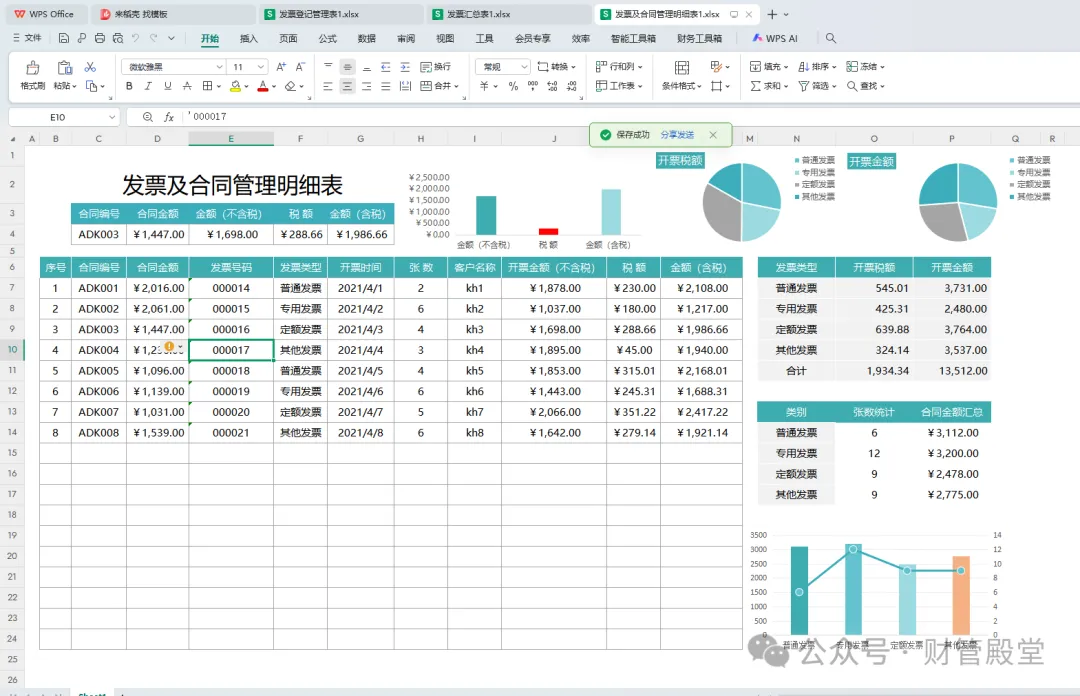The width and height of the screenshot is (1080, 696).
Task: Click the Wrap Text (换行) button
Action: click(x=435, y=67)
